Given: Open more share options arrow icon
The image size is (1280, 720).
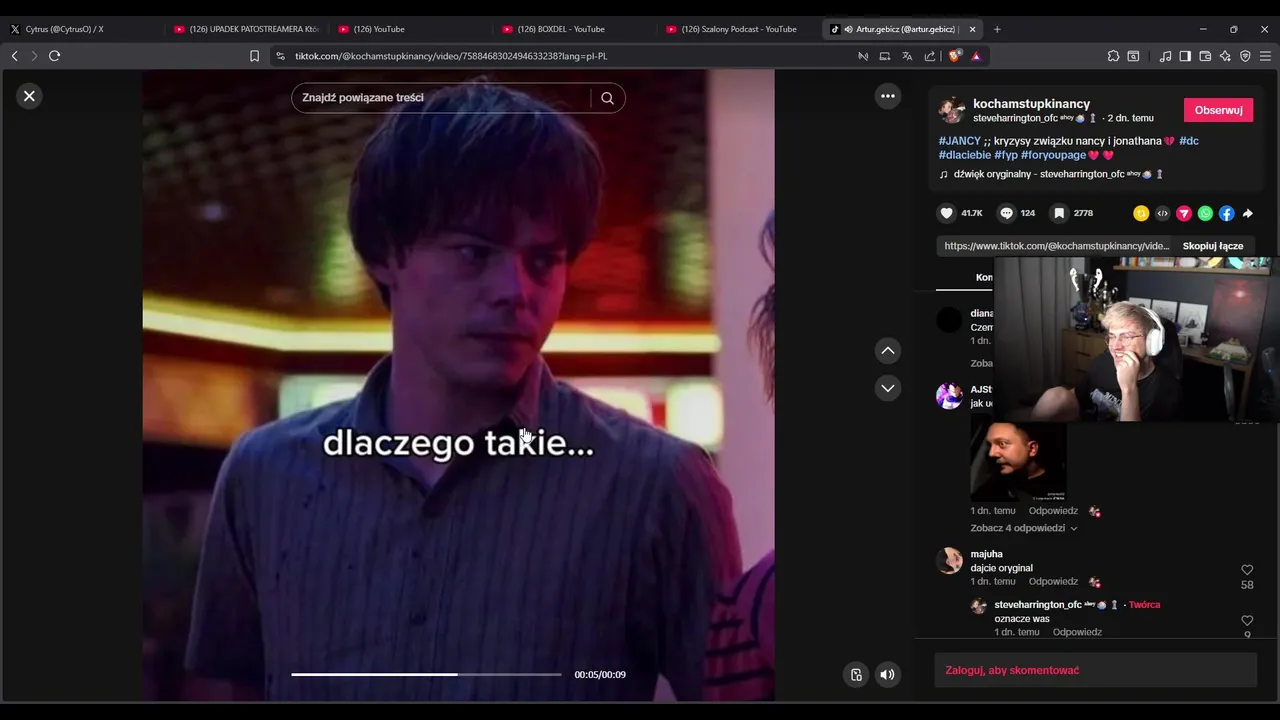Looking at the screenshot, I should click(1248, 213).
